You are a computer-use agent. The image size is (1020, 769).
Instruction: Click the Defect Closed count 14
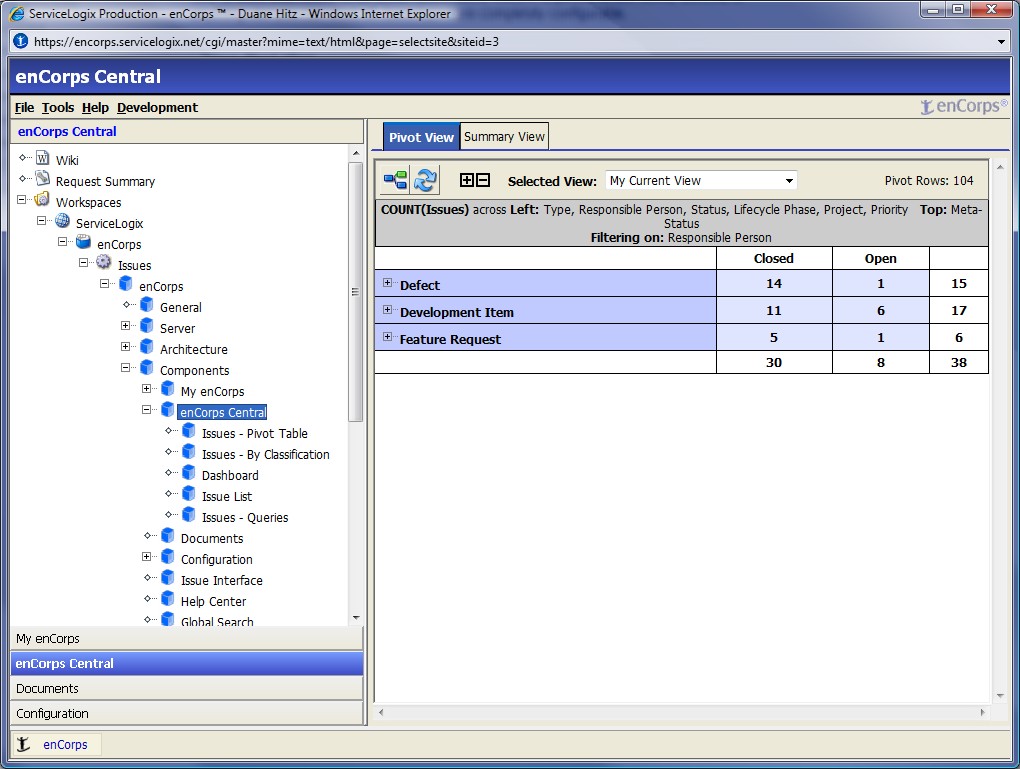pos(773,284)
